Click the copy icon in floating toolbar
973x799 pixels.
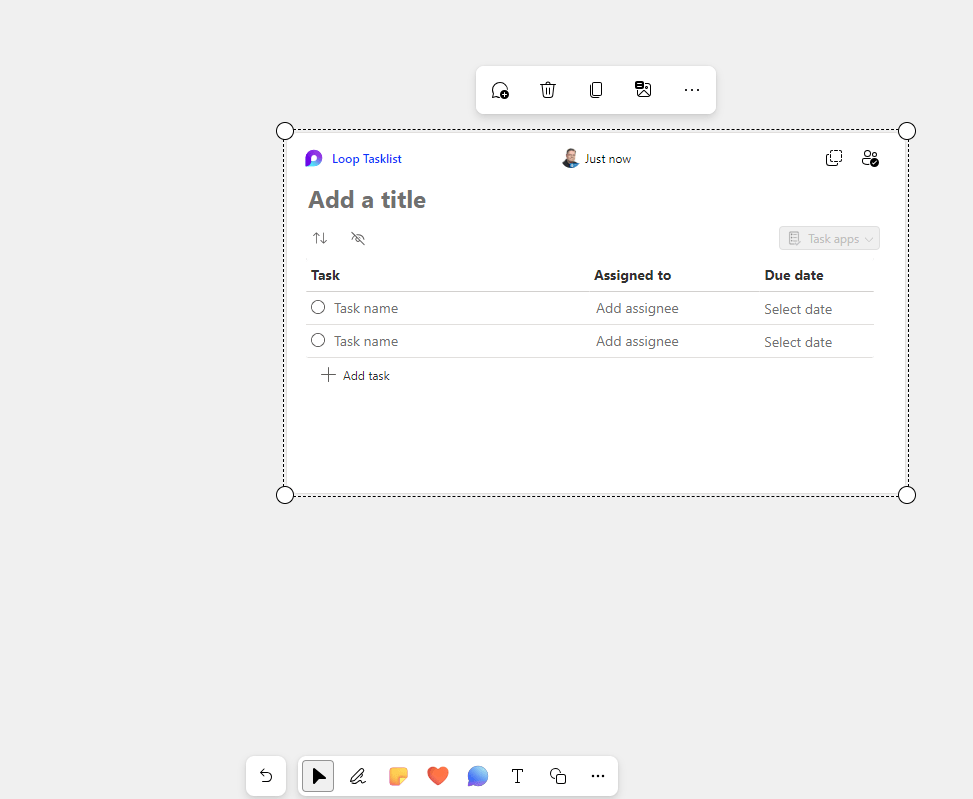[x=596, y=90]
